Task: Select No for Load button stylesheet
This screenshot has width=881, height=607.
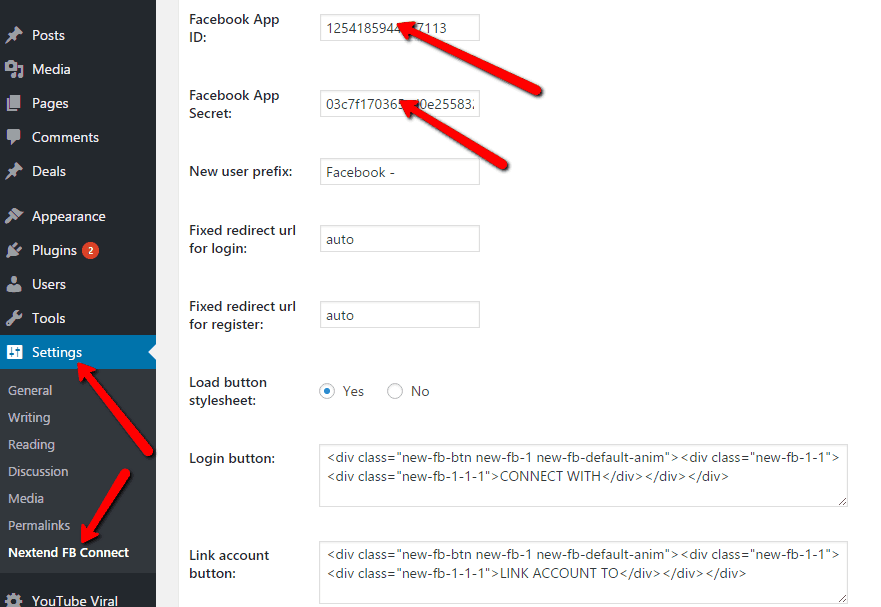Action: click(x=395, y=391)
